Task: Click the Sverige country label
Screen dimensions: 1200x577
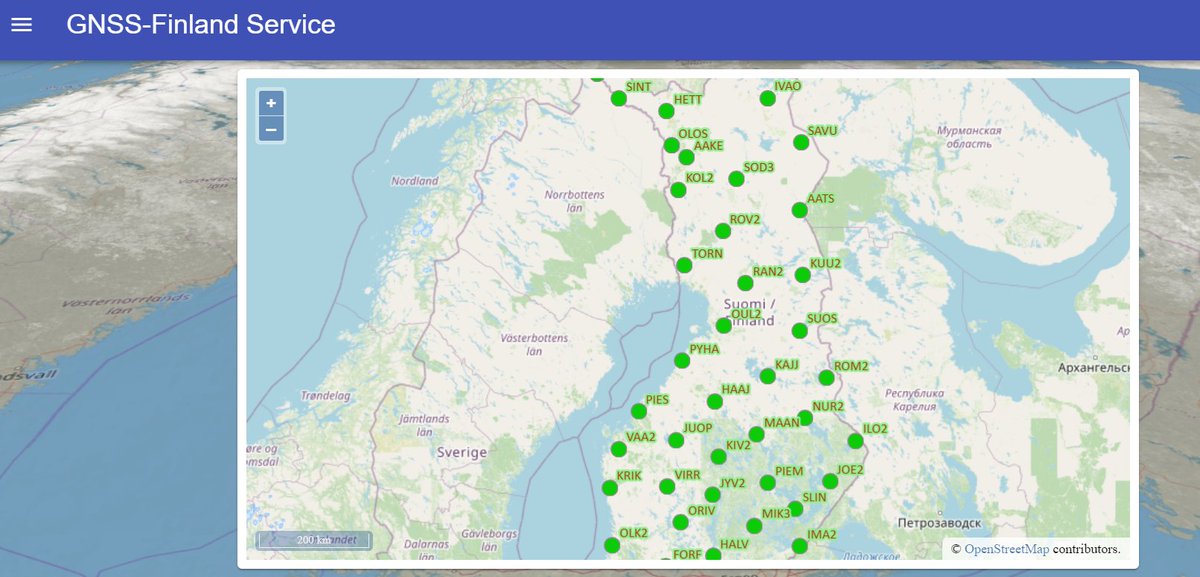Action: (462, 452)
